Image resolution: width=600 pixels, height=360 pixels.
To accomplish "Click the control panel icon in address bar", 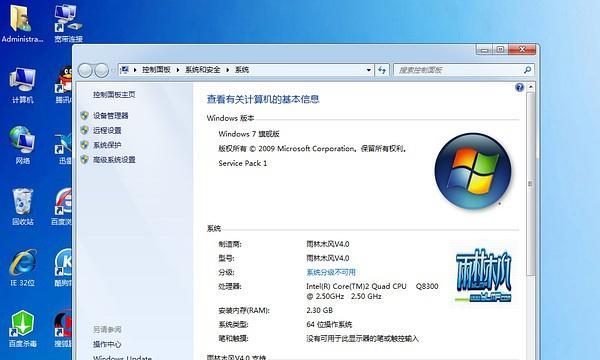I will (x=124, y=70).
